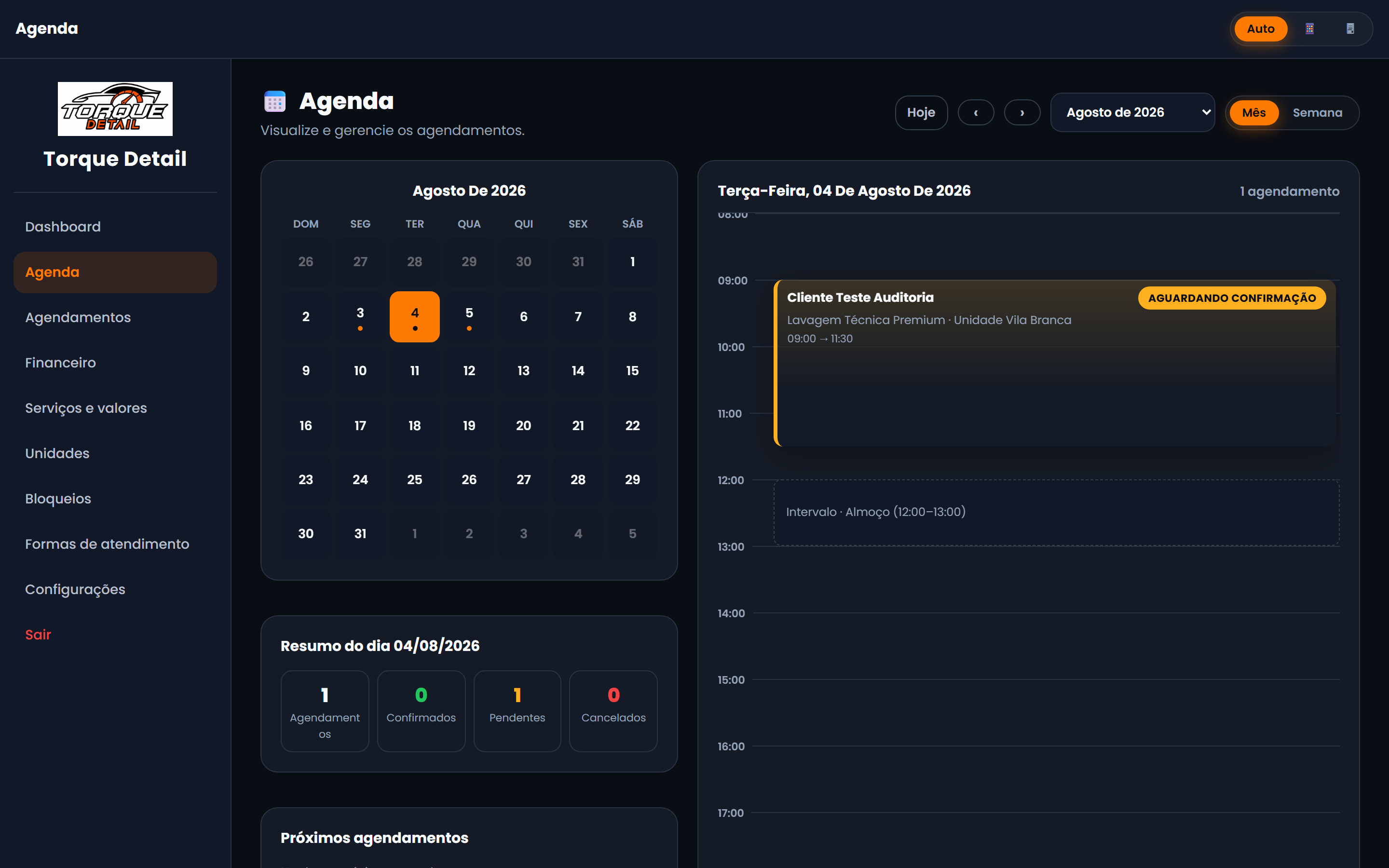The width and height of the screenshot is (1389, 868).
Task: Select the Auto theme option
Action: click(1260, 29)
